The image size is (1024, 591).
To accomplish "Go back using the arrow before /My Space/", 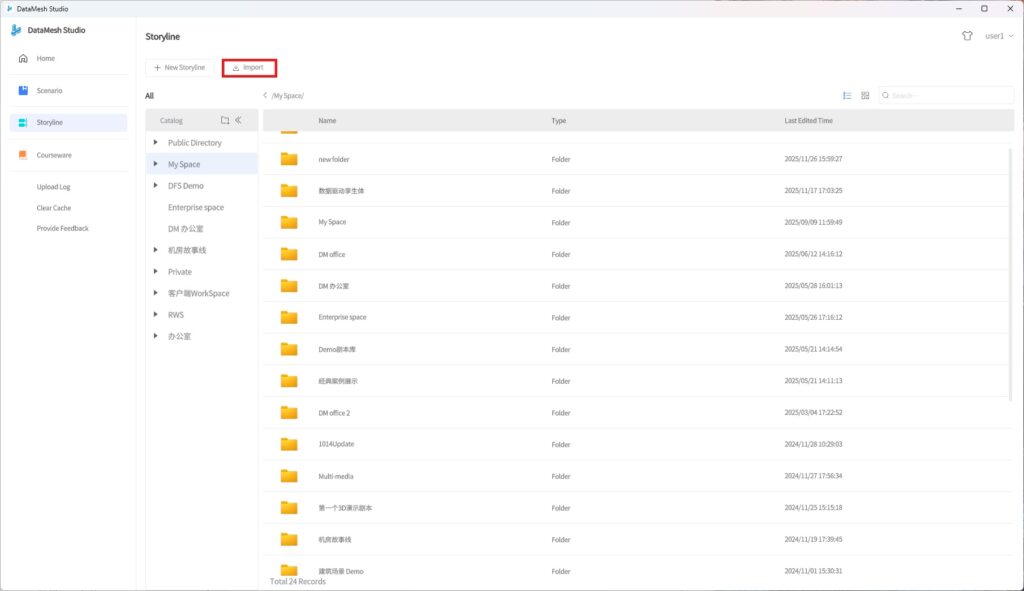I will click(x=265, y=96).
